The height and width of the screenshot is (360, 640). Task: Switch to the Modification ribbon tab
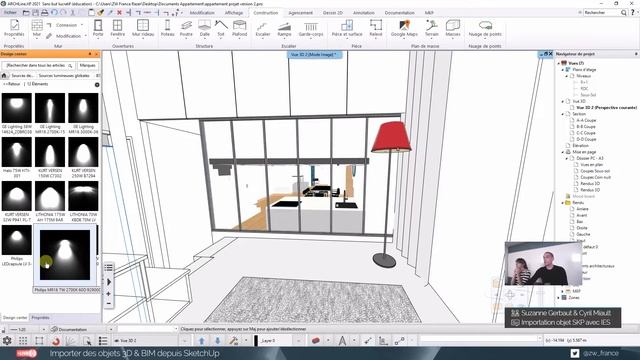[x=202, y=13]
